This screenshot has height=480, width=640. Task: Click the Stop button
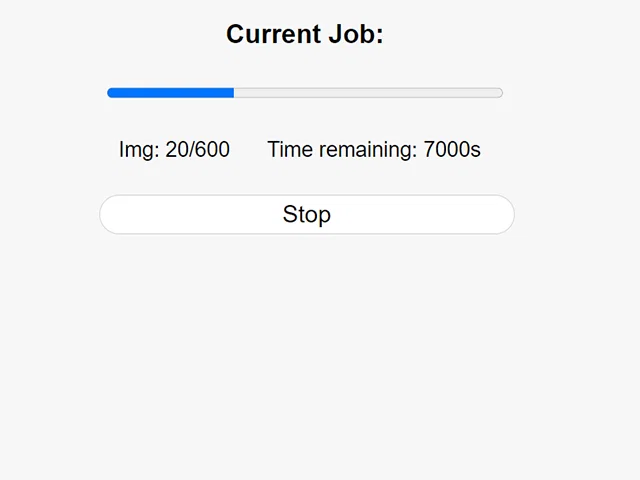click(x=306, y=214)
